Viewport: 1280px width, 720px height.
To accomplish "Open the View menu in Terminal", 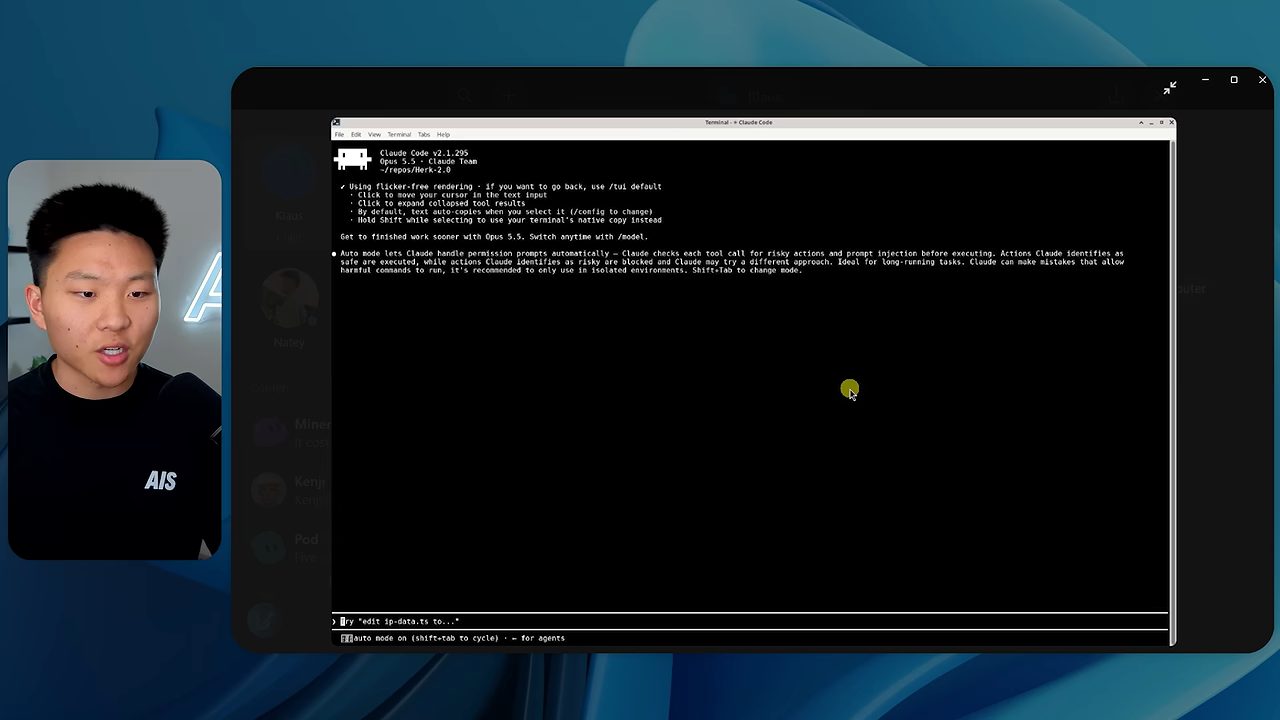I will 374,134.
